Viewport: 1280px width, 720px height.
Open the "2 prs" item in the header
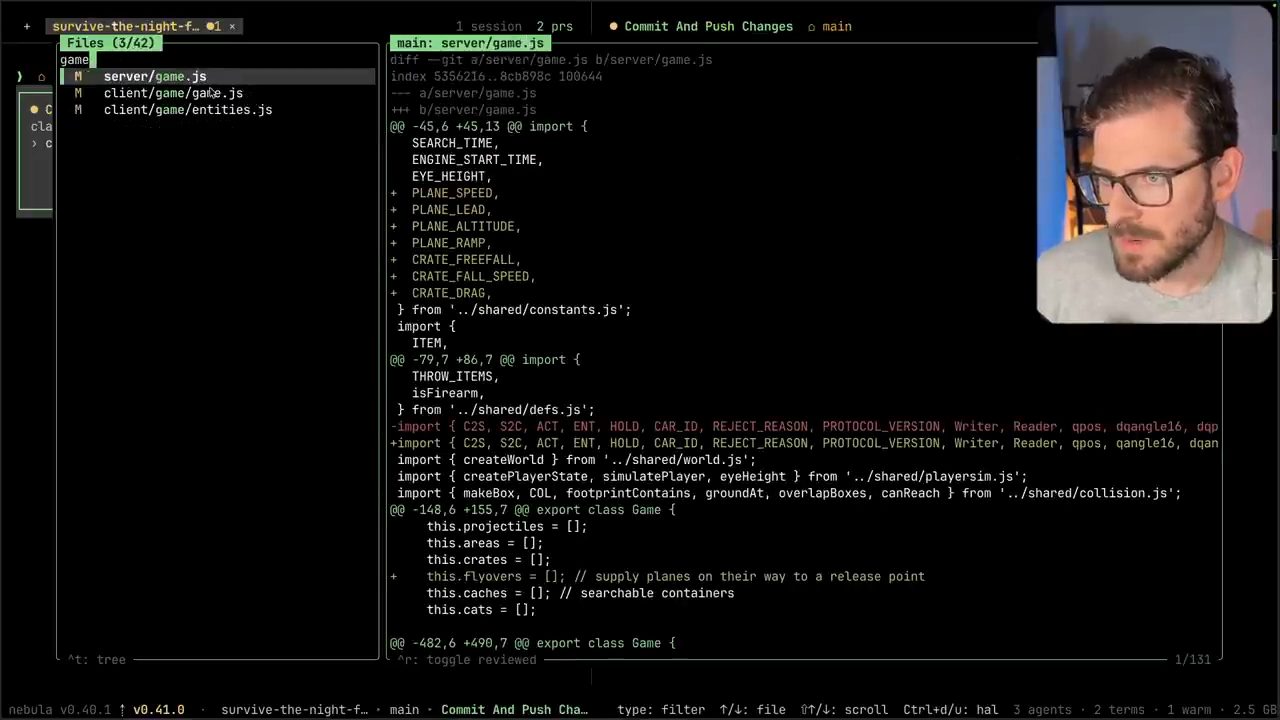coord(554,27)
